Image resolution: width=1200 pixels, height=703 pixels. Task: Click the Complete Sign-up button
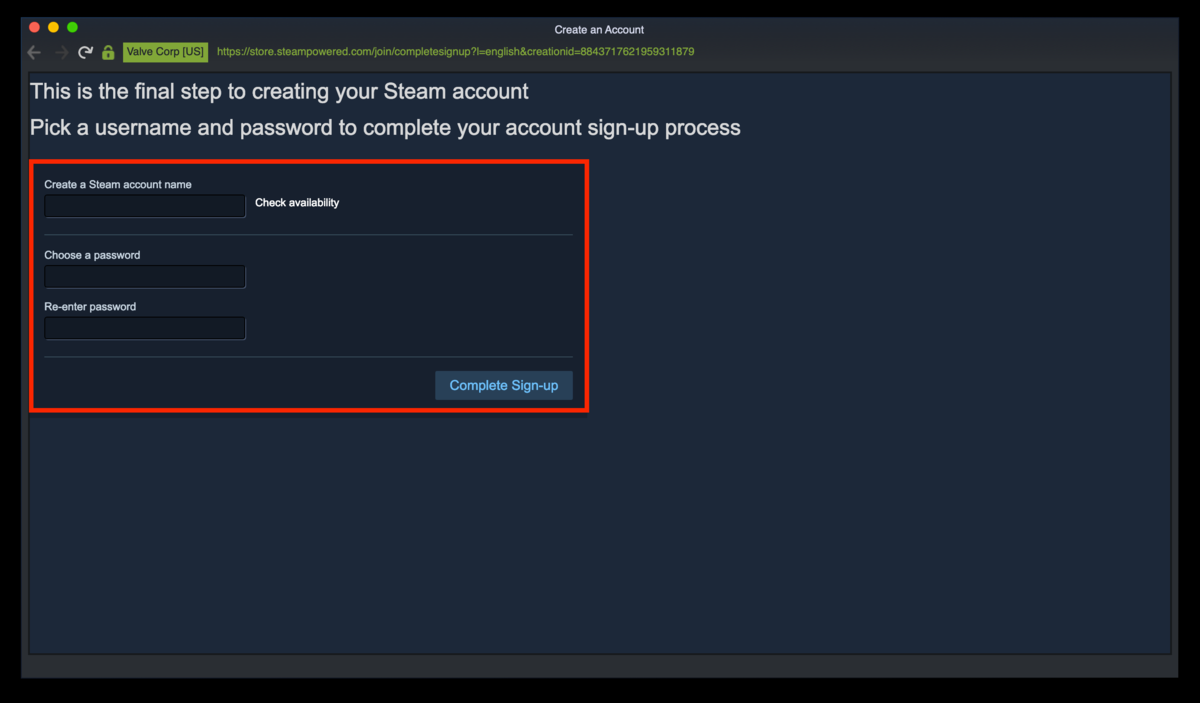[504, 386]
